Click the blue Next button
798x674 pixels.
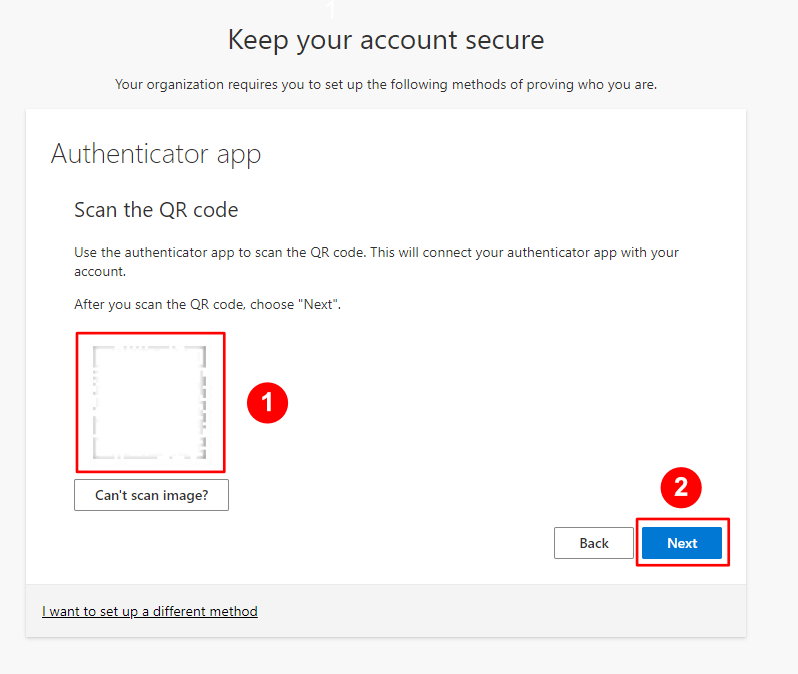(x=682, y=543)
